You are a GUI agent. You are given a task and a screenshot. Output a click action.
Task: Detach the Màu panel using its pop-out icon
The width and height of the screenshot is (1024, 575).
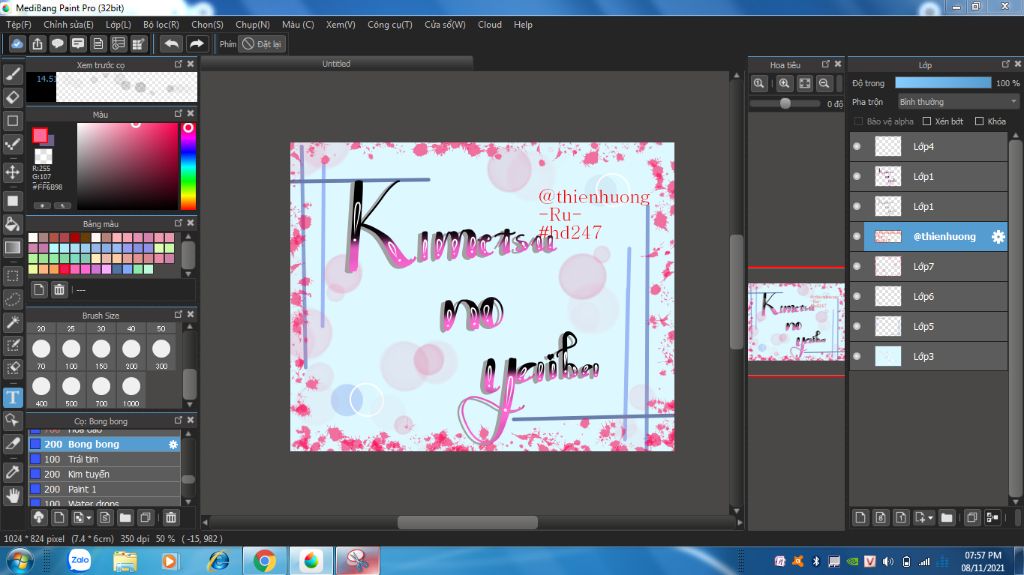point(178,114)
